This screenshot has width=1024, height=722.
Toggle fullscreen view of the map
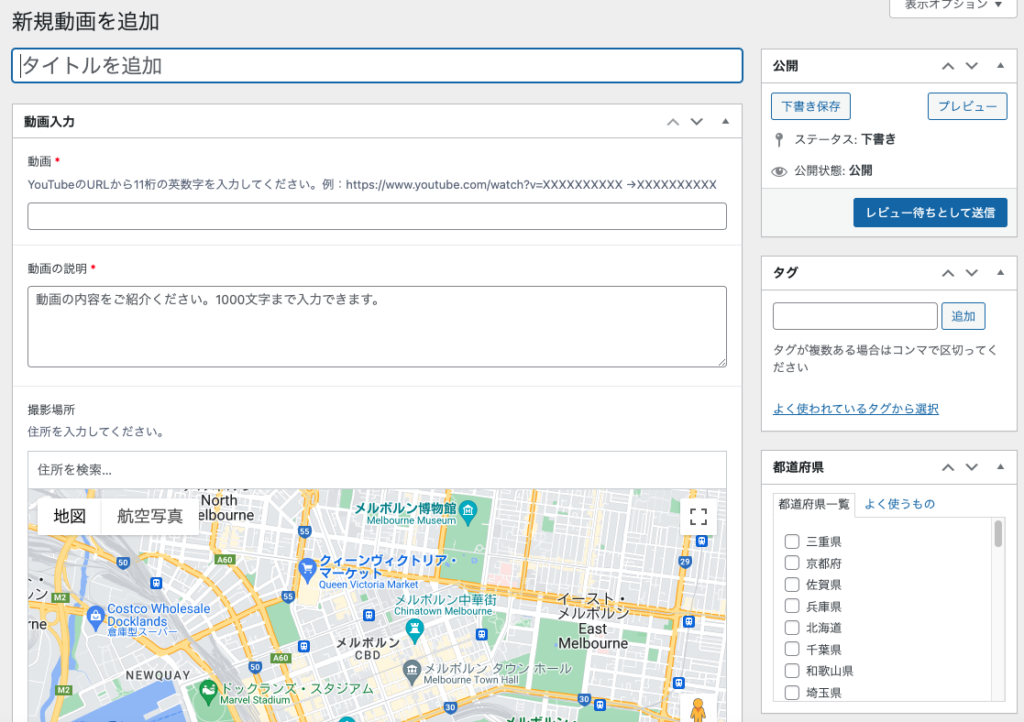(x=698, y=517)
